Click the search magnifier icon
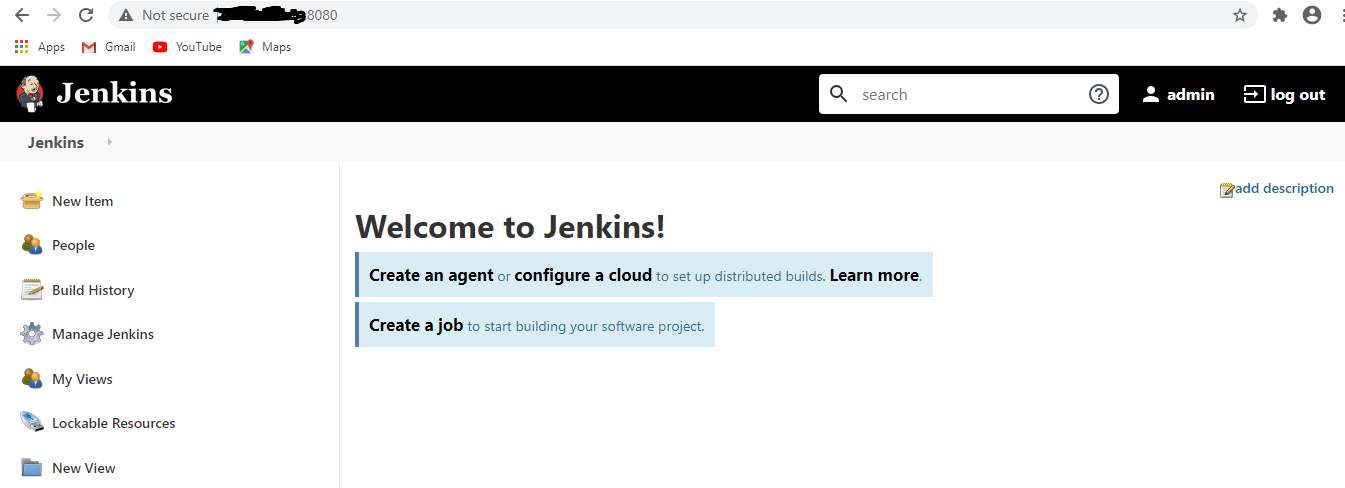Screen dimensions: 1345x488 [x=839, y=94]
